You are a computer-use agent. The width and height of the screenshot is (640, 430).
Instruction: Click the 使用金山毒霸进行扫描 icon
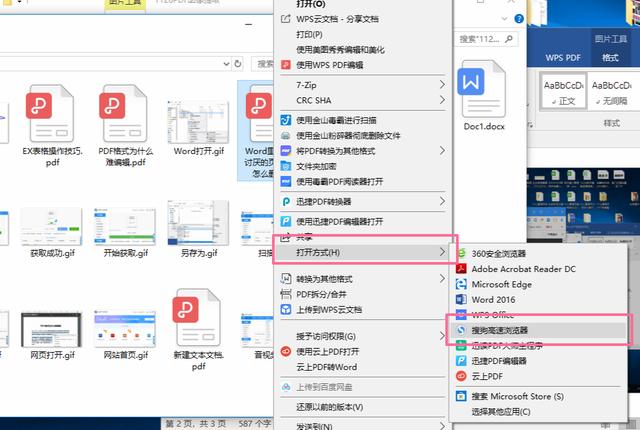tap(286, 120)
